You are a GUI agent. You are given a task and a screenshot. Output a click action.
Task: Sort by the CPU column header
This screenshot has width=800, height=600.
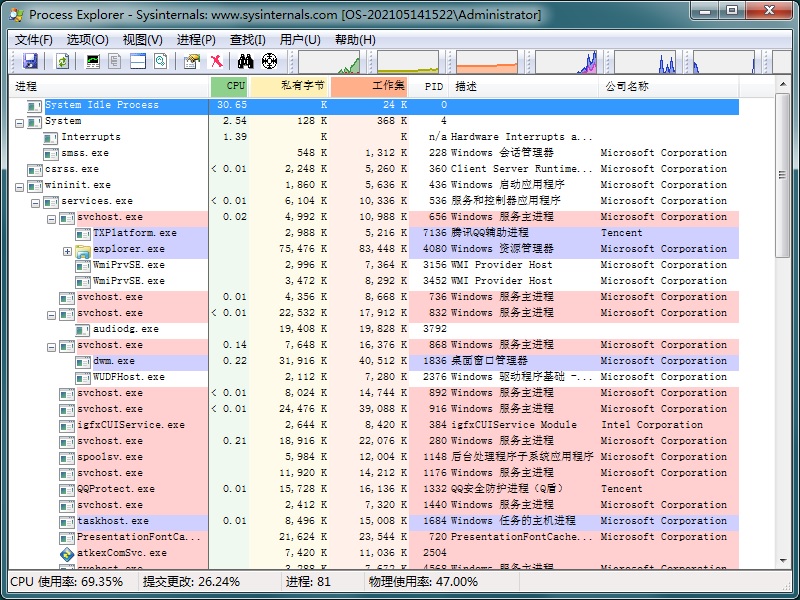point(230,86)
